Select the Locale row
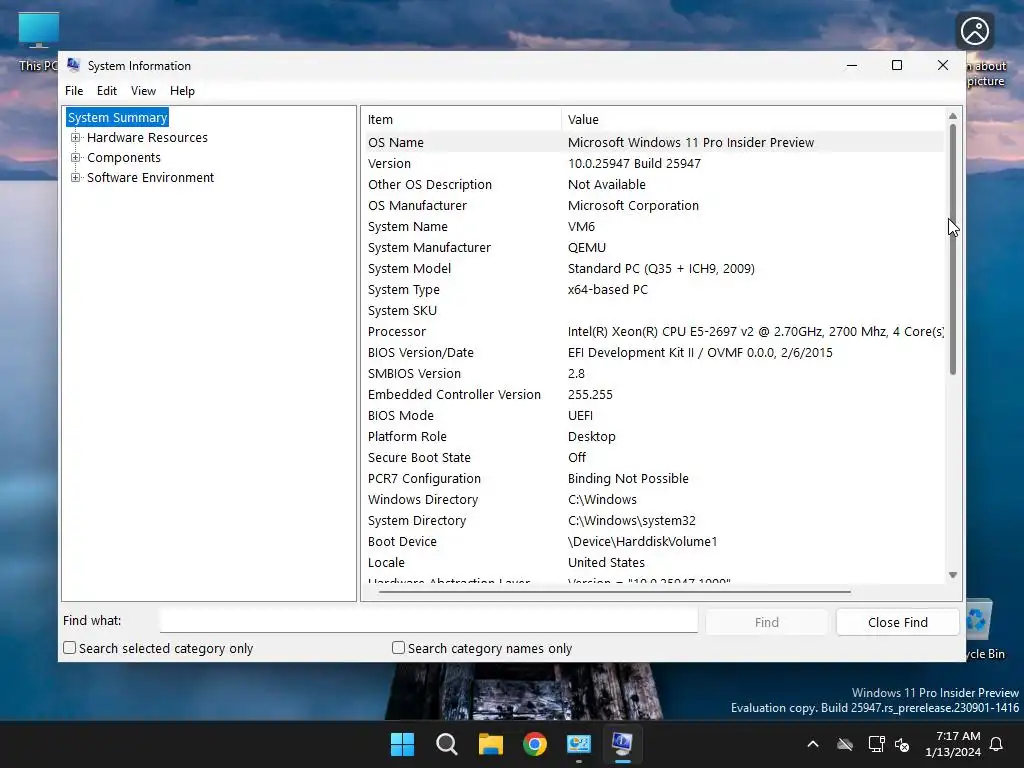The width and height of the screenshot is (1024, 768). coord(655,562)
